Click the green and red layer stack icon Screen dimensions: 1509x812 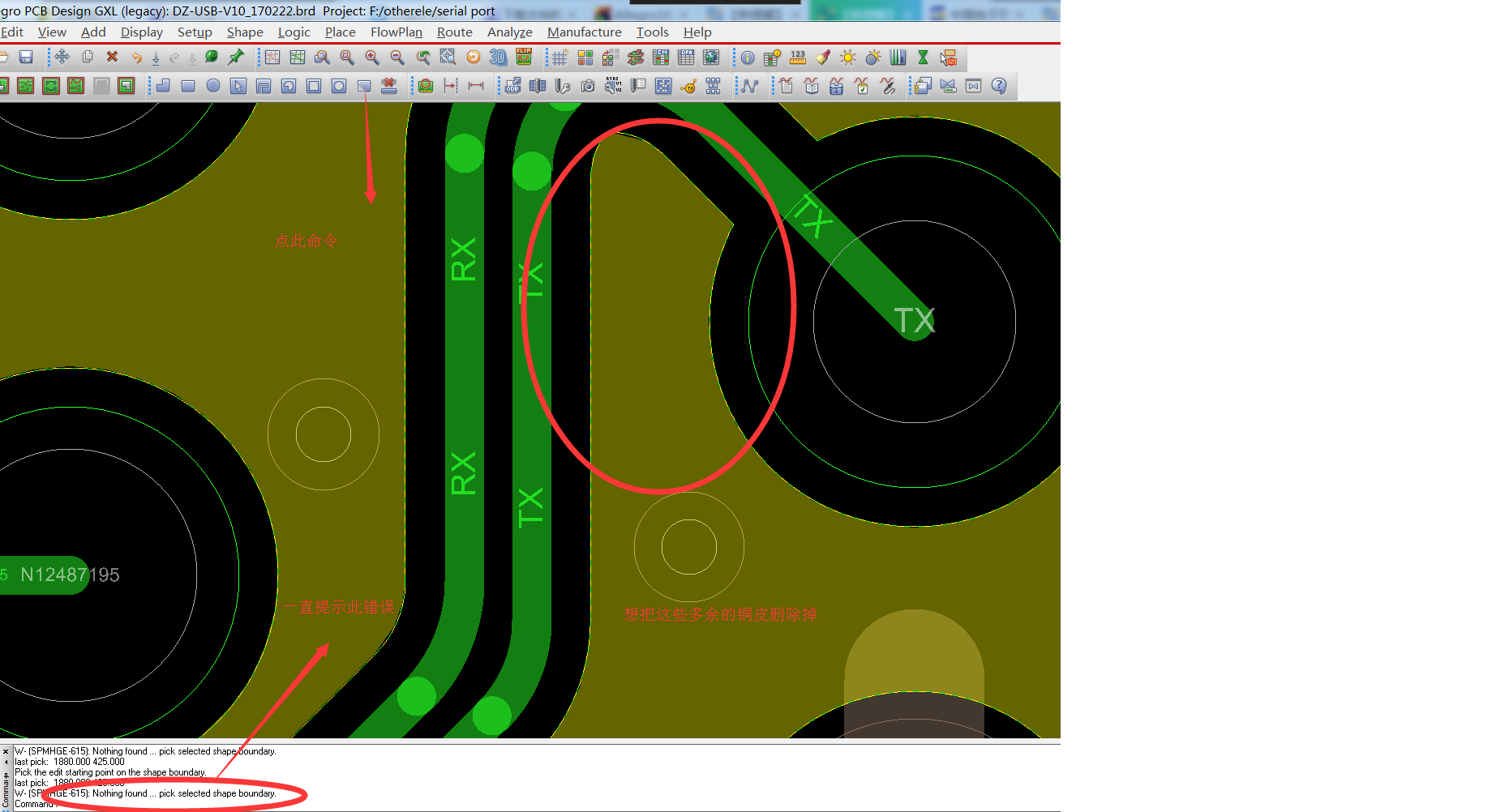pyautogui.click(x=636, y=57)
